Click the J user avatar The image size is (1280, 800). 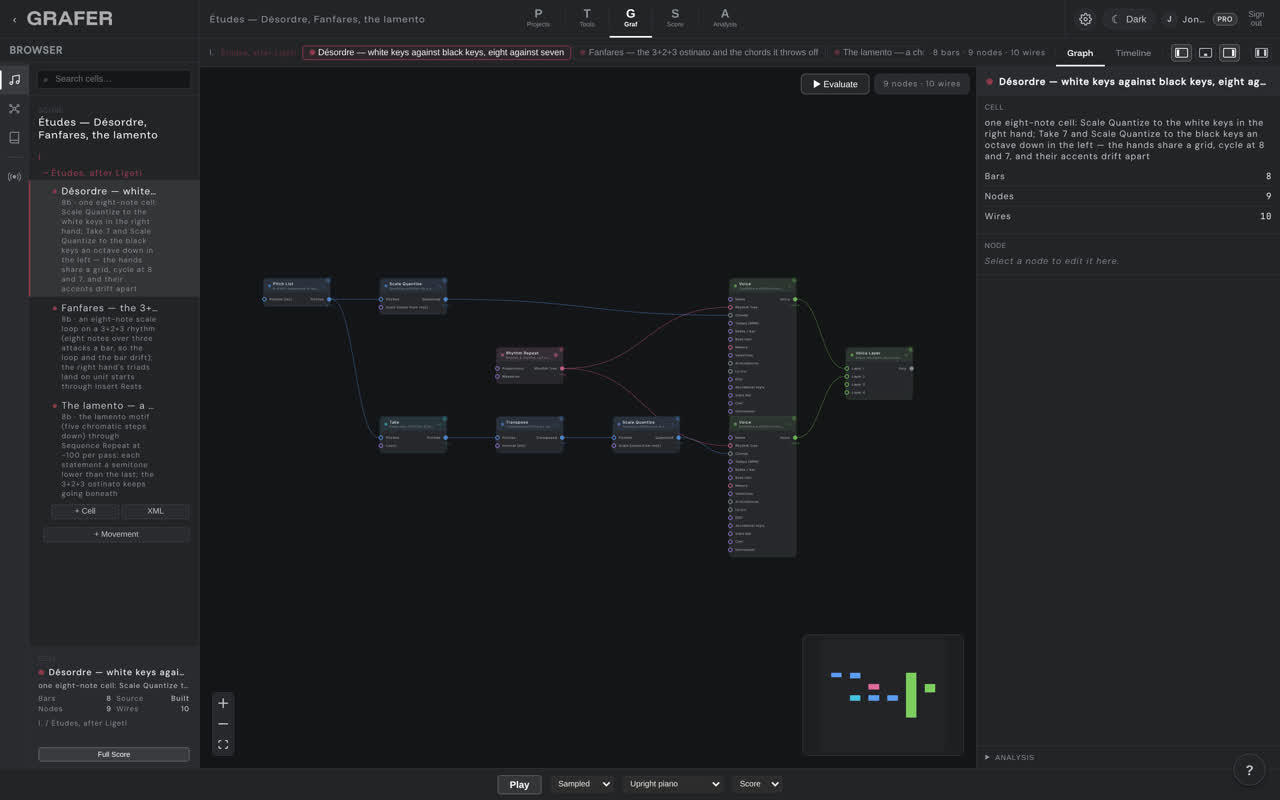[1169, 19]
